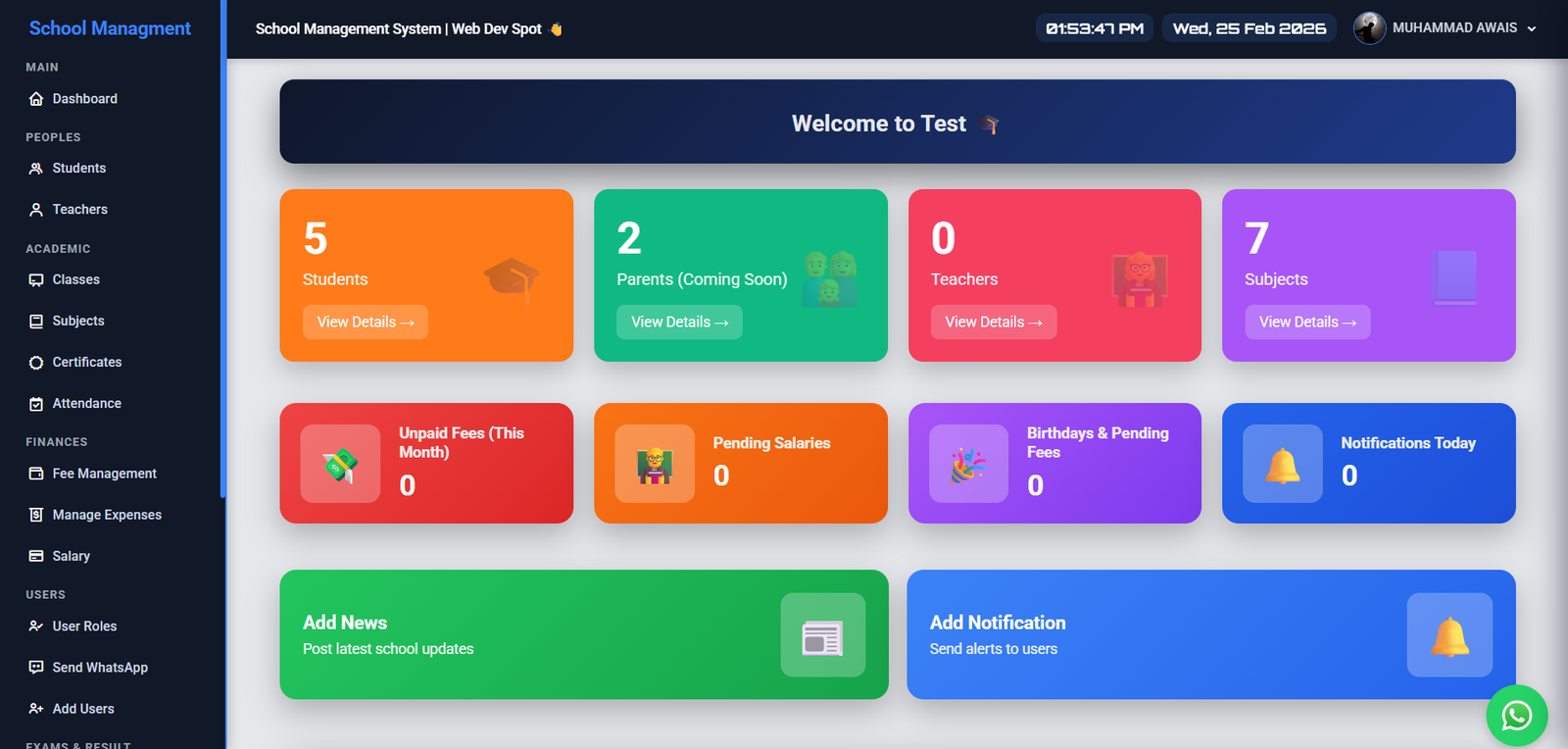
Task: Click the Teachers person icon in sidebar
Action: pos(36,210)
